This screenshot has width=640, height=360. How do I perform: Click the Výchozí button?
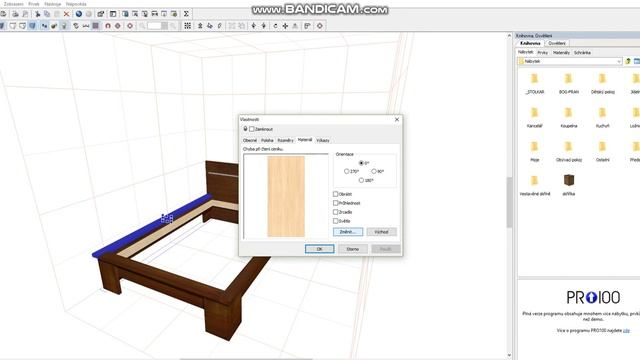pos(381,232)
